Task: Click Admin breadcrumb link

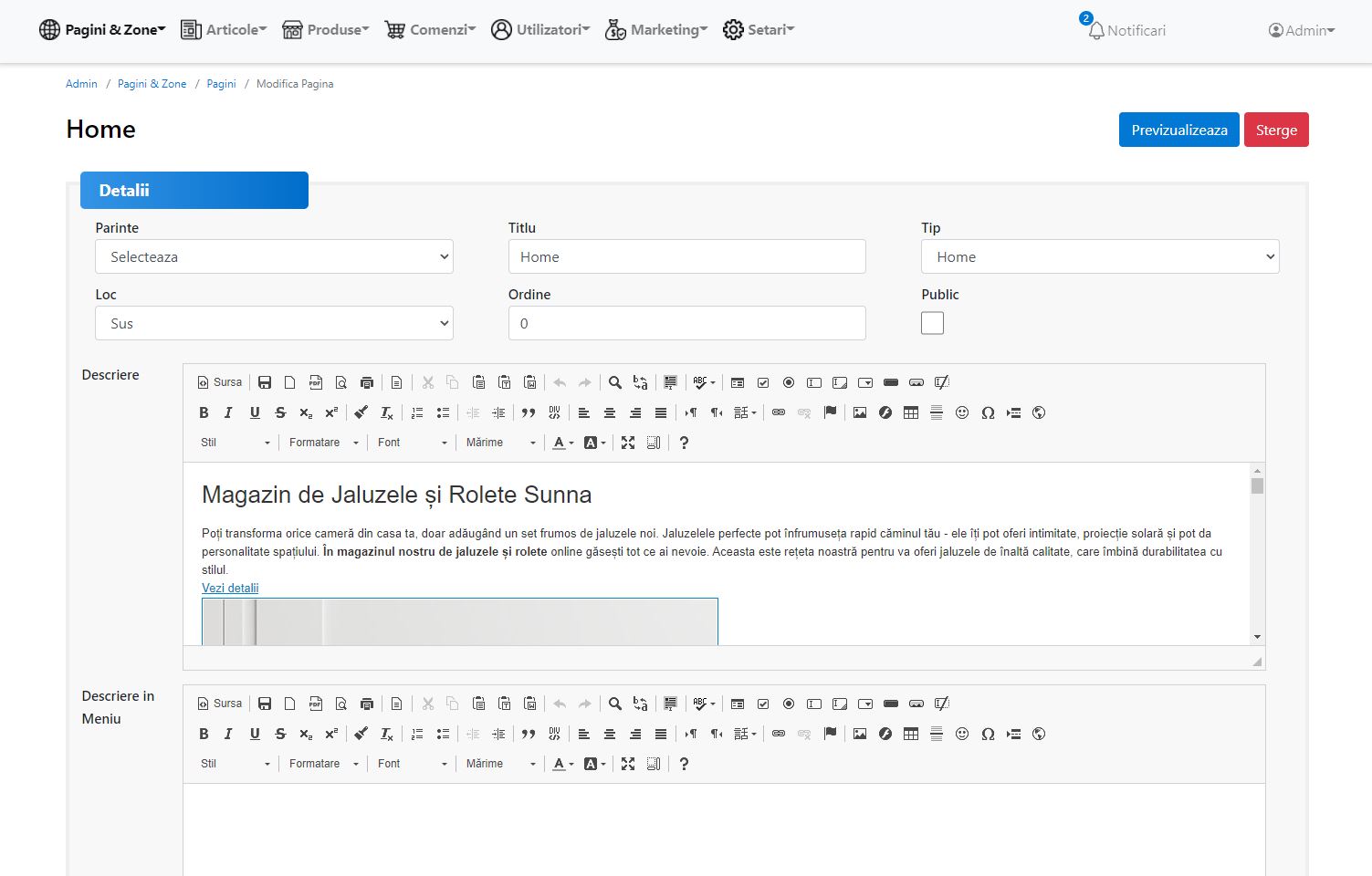Action: (x=81, y=84)
